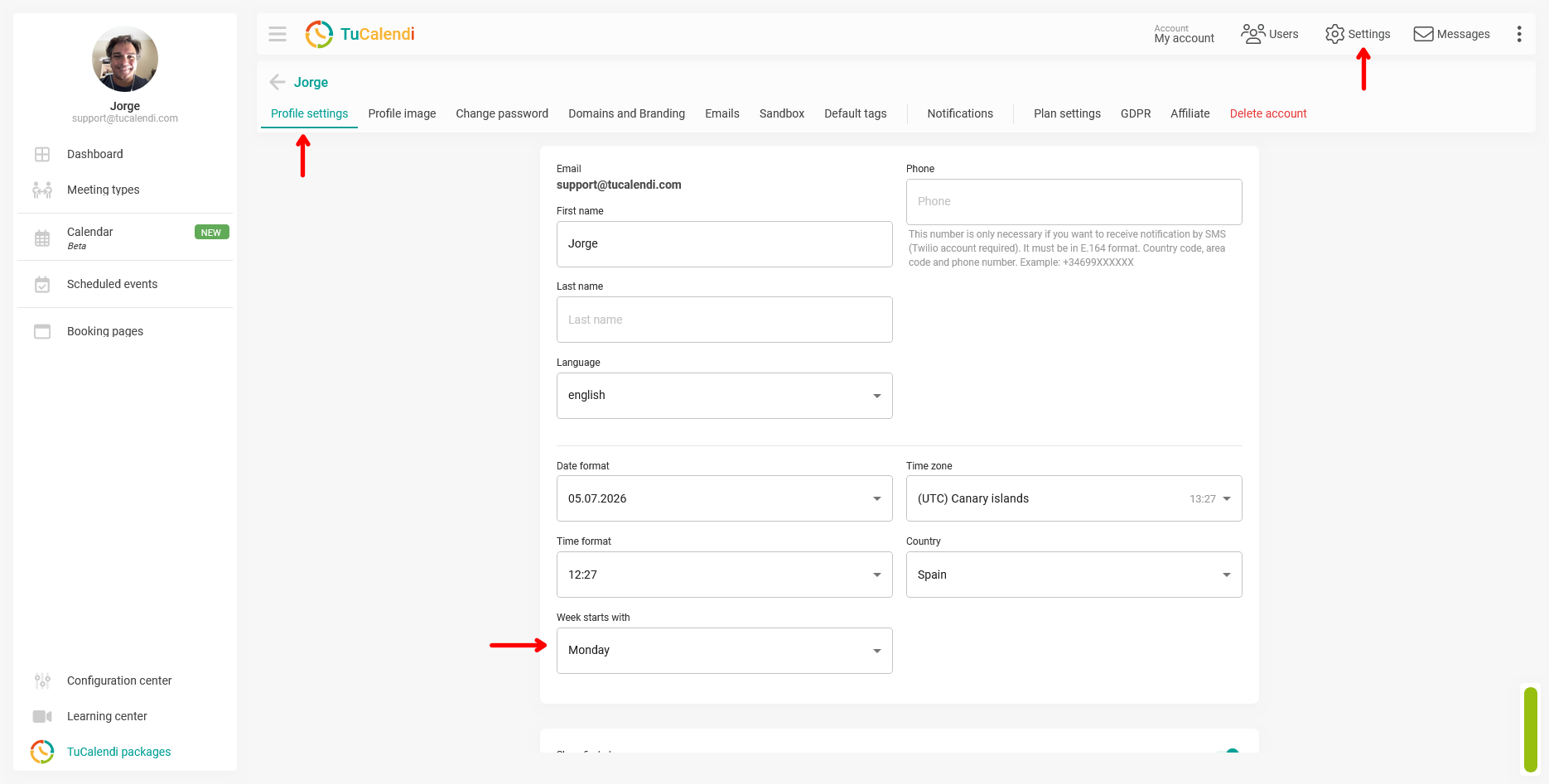Click the support@tucalendi.com email under Email
Viewport: 1549px width, 784px height.
tap(619, 185)
